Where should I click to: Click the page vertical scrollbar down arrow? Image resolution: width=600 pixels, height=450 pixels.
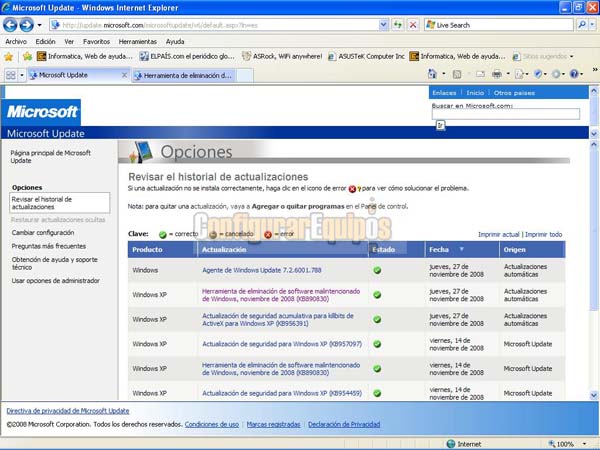(x=594, y=395)
